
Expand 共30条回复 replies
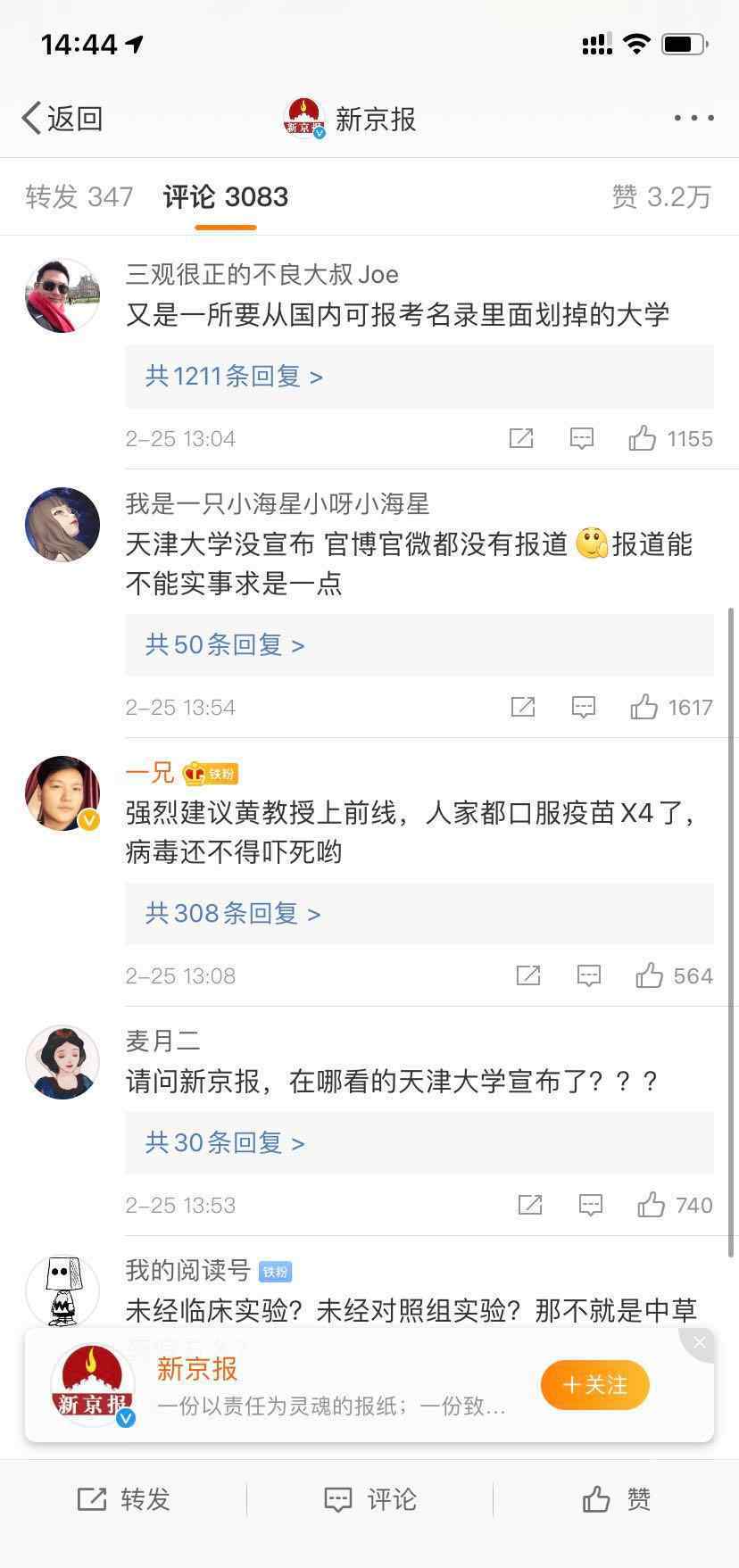225,1143
